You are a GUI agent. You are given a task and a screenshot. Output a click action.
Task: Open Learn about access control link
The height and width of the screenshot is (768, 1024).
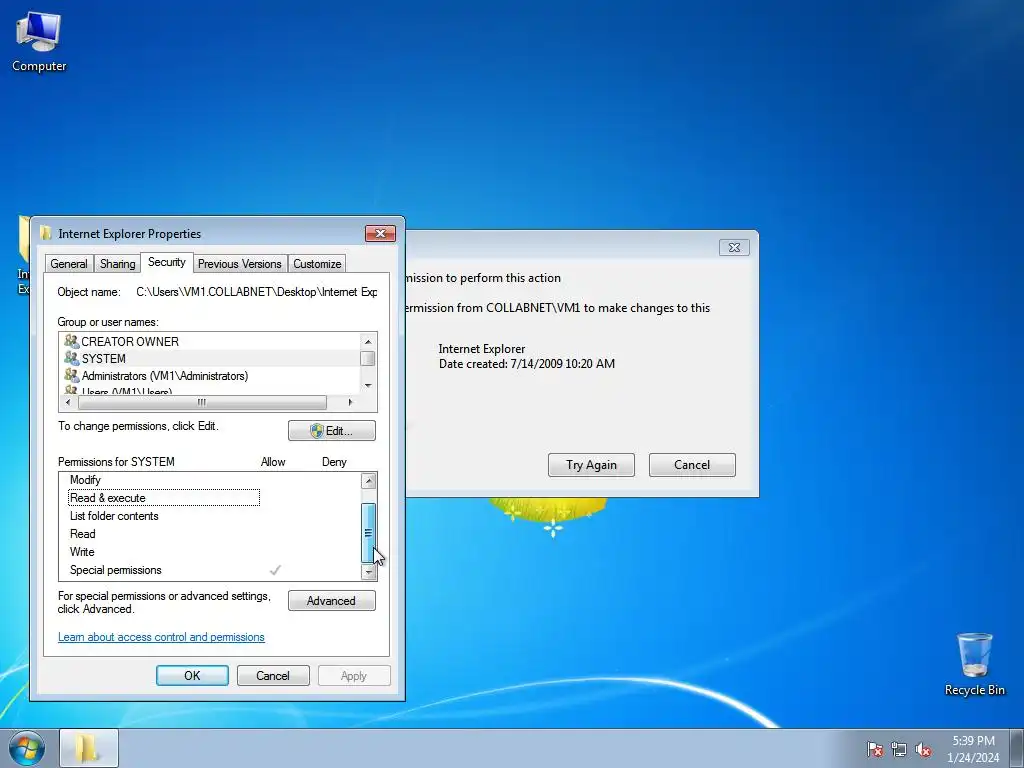coord(161,637)
